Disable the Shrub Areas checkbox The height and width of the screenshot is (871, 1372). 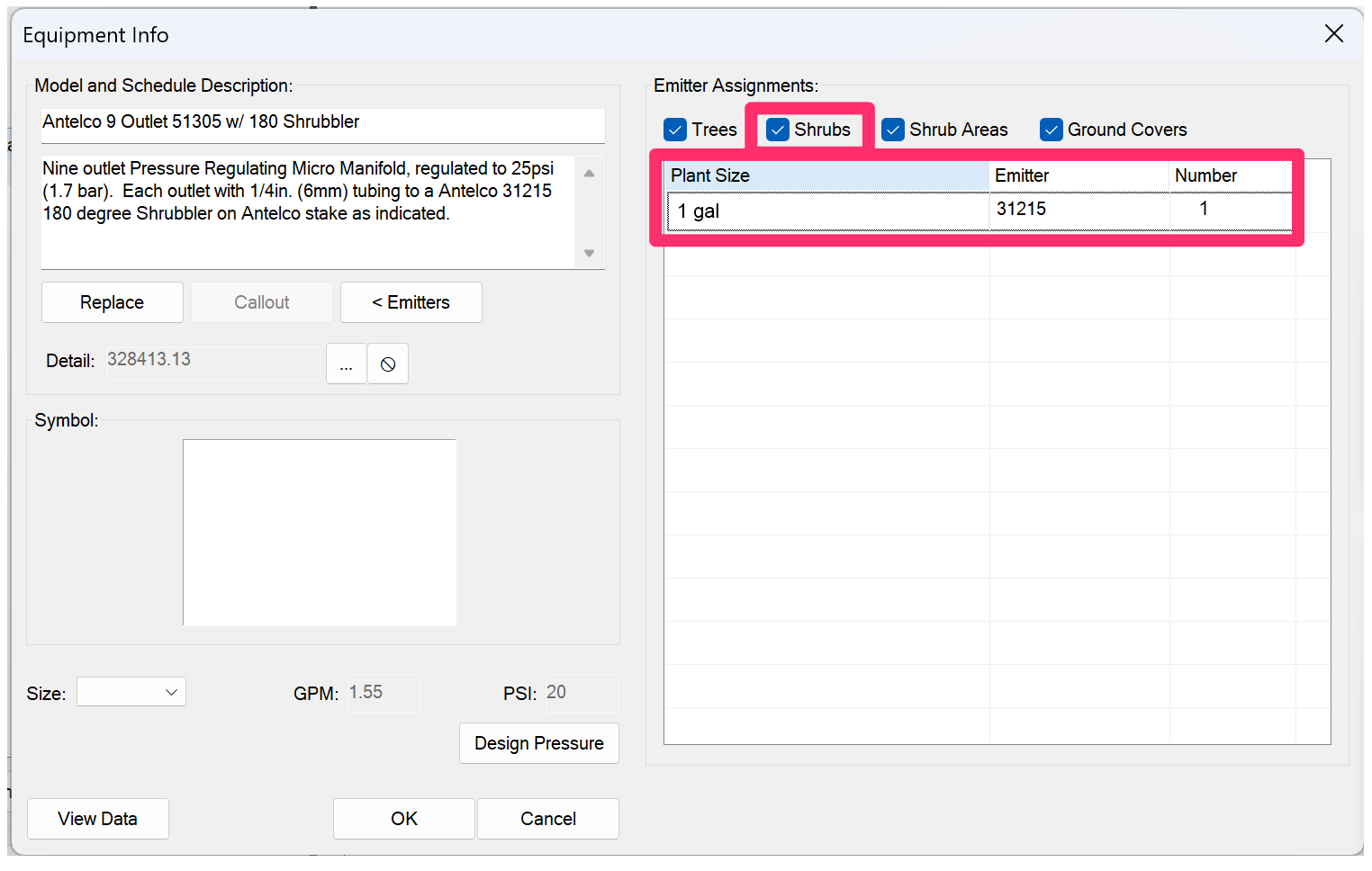pos(892,130)
